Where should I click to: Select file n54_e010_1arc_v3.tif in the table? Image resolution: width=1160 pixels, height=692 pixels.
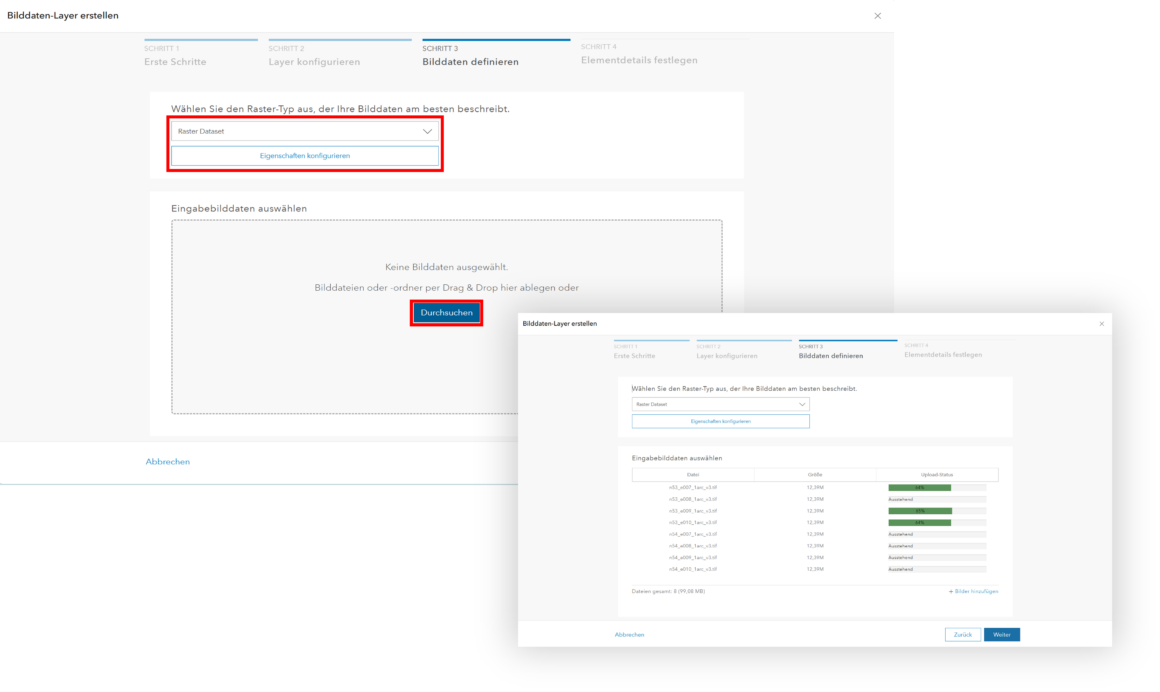[693, 569]
